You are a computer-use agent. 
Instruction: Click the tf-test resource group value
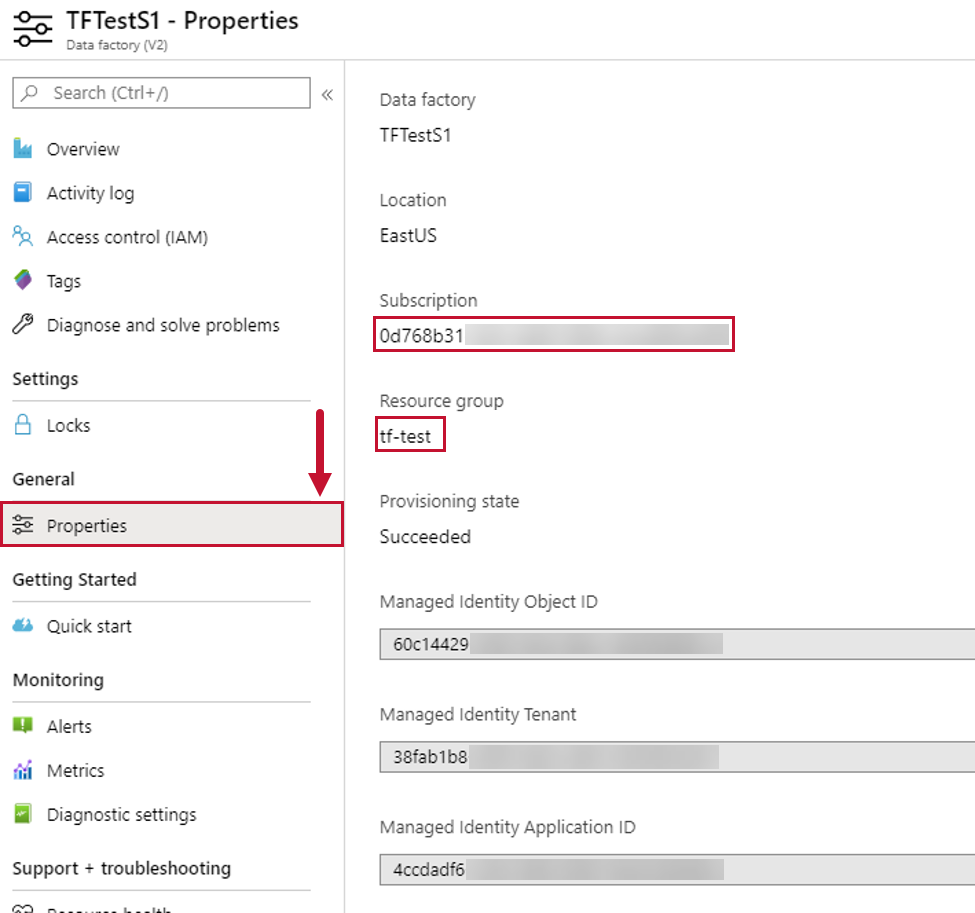[405, 436]
